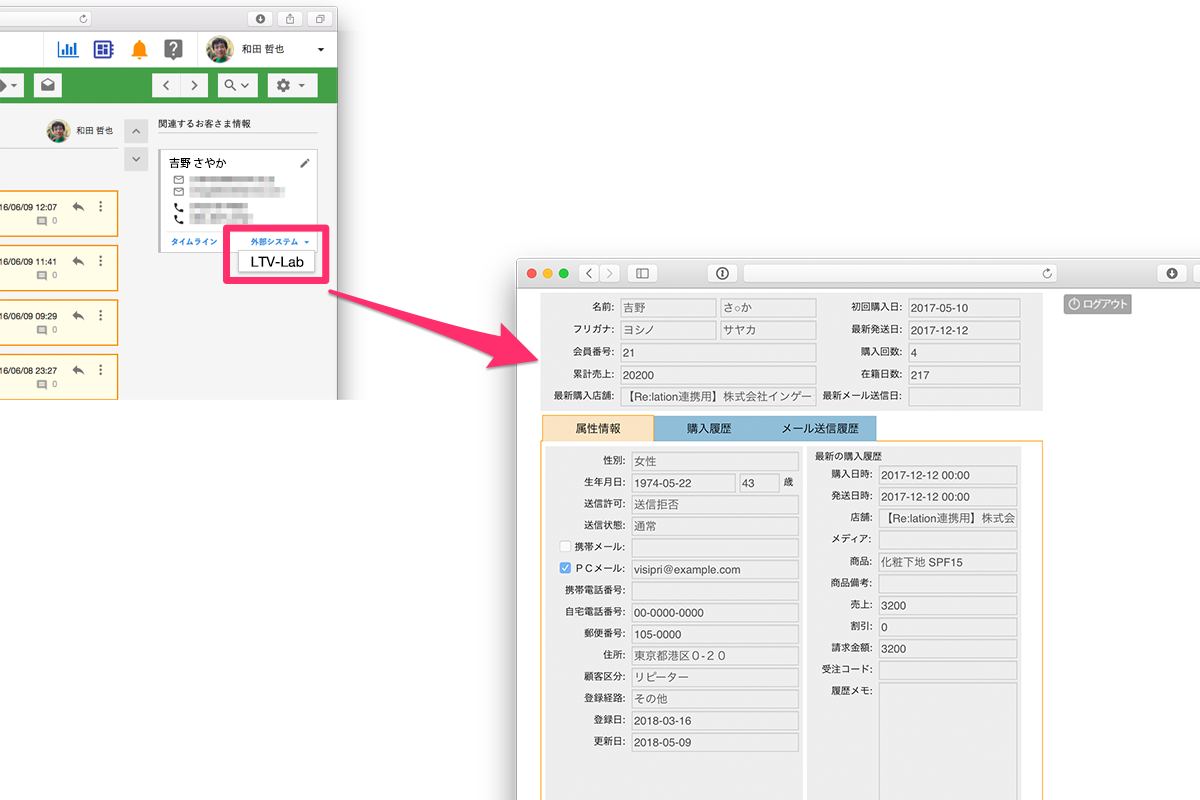Click reply arrow on 12:07 message
The height and width of the screenshot is (800, 1200).
tap(78, 206)
